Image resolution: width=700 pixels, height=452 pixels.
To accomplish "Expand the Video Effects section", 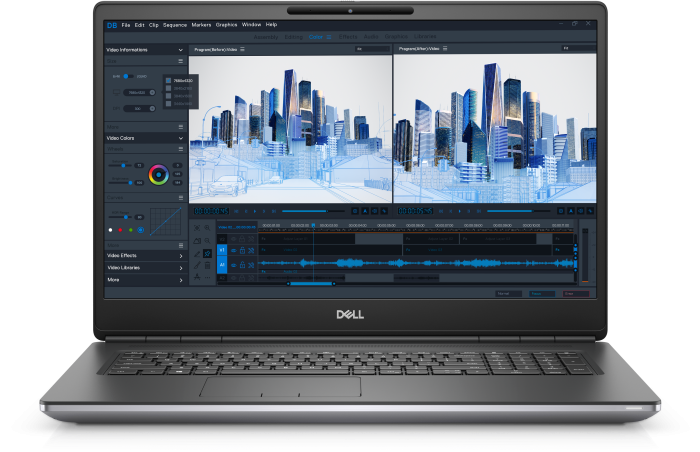I will coord(180,256).
